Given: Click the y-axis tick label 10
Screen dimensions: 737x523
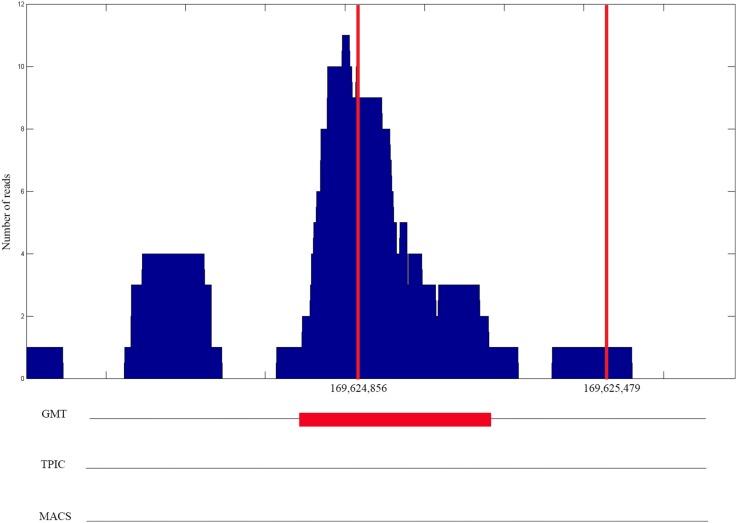Looking at the screenshot, I should coord(18,67).
